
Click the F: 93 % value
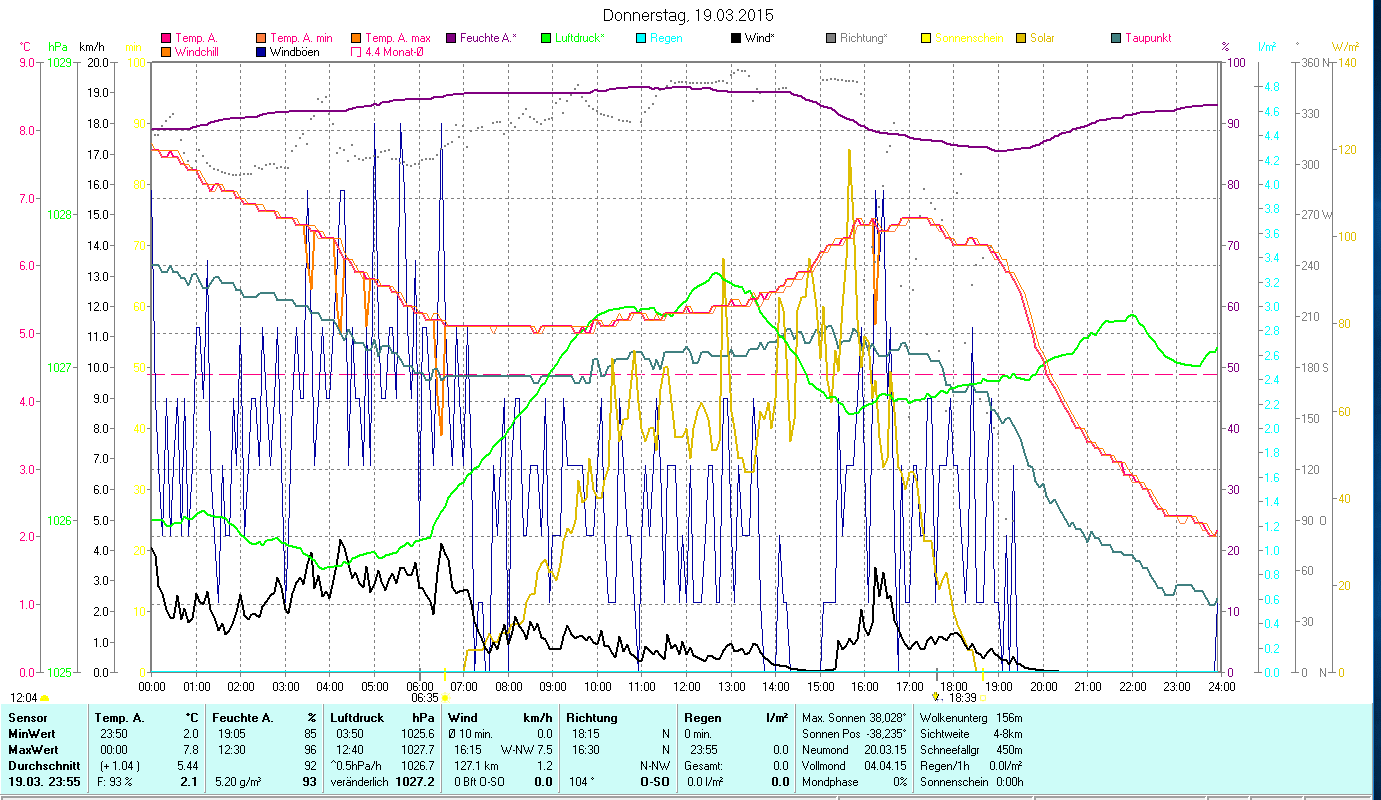[x=113, y=781]
